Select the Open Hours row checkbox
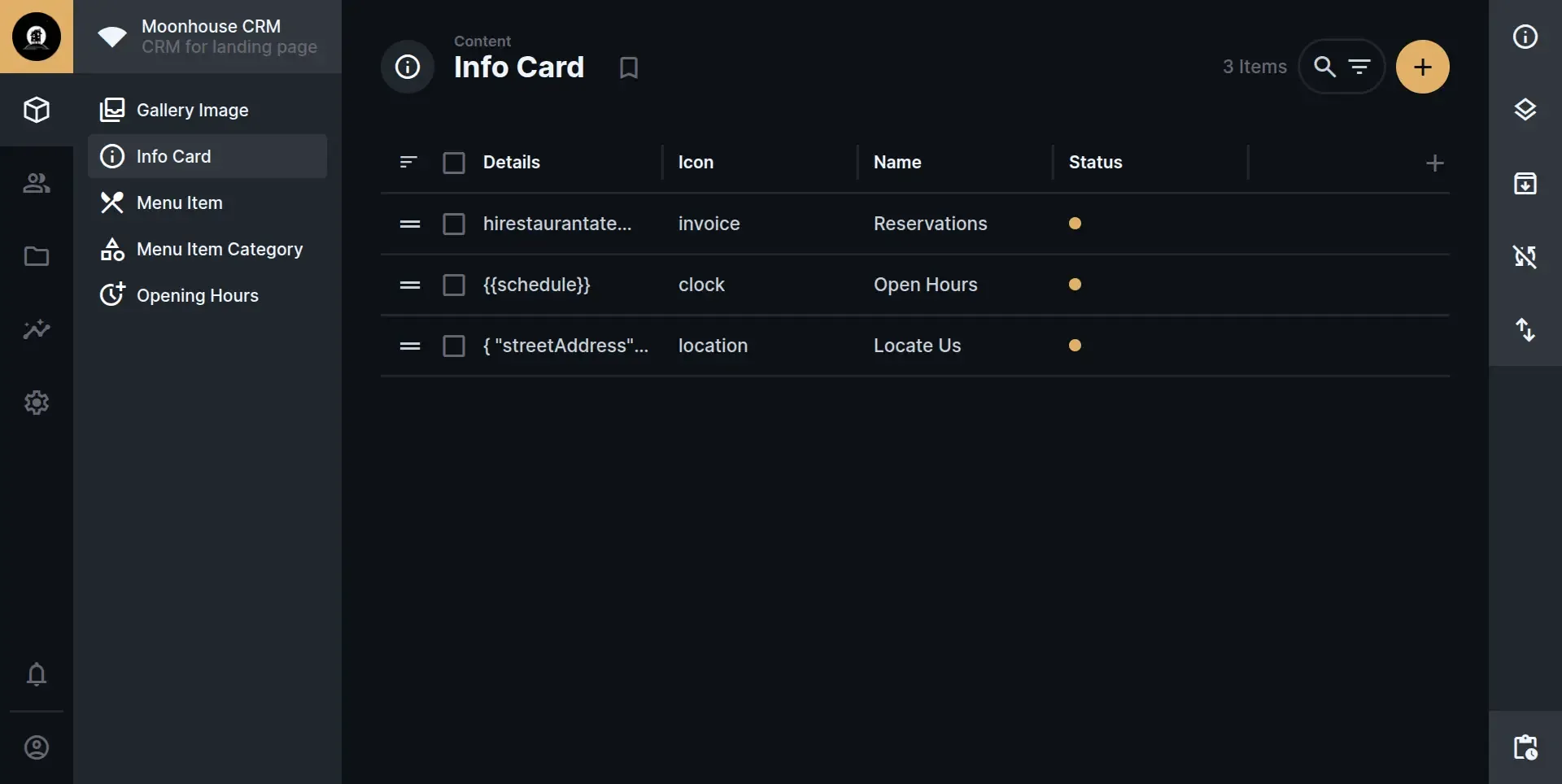Screen dimensions: 1562x784 (454, 285)
